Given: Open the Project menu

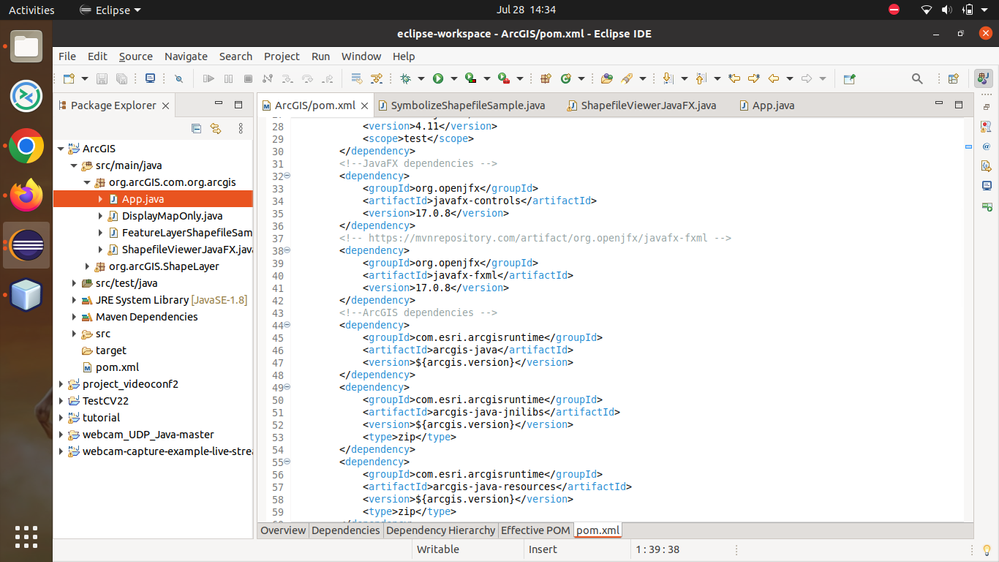Looking at the screenshot, I should coord(282,56).
